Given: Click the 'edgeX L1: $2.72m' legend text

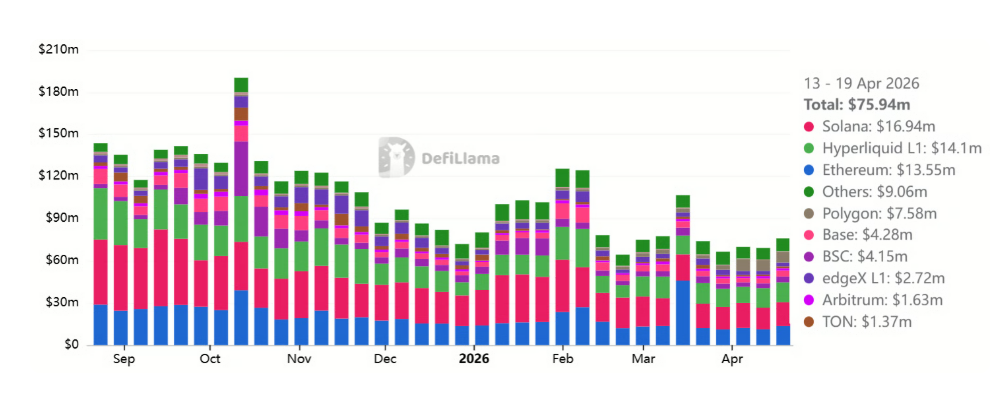Looking at the screenshot, I should [x=886, y=279].
